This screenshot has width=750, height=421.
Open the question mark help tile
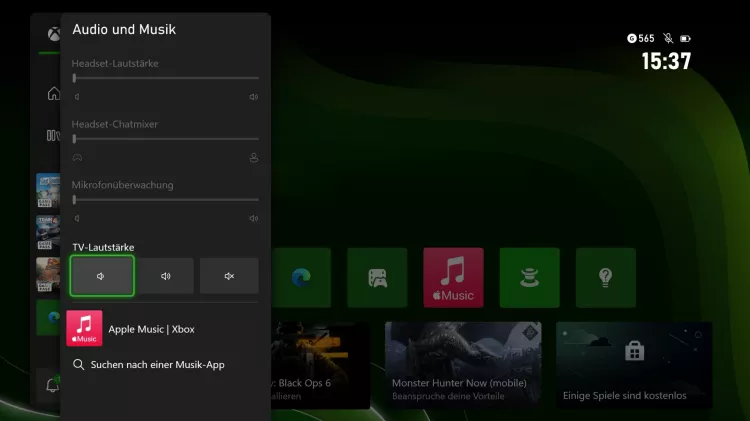click(606, 277)
